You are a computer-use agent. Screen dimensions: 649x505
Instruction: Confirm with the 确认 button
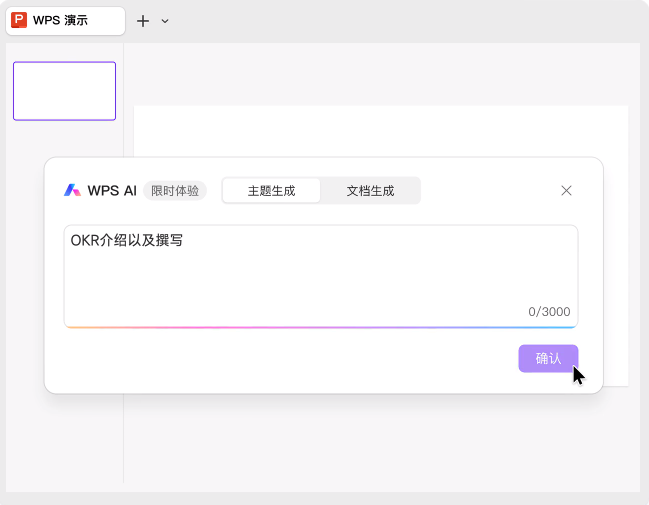(548, 358)
